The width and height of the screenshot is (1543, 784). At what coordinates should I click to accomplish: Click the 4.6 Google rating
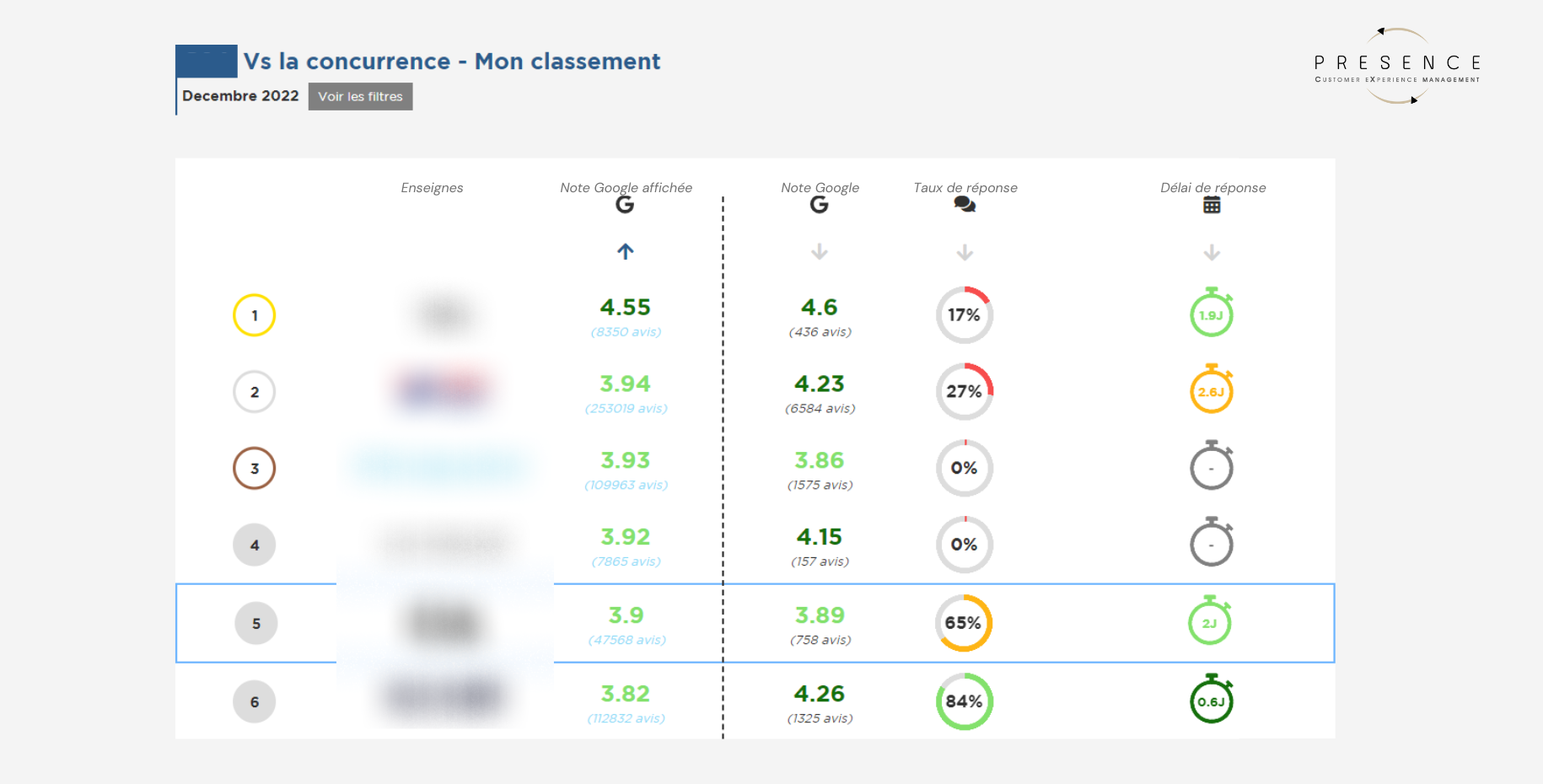(x=820, y=308)
